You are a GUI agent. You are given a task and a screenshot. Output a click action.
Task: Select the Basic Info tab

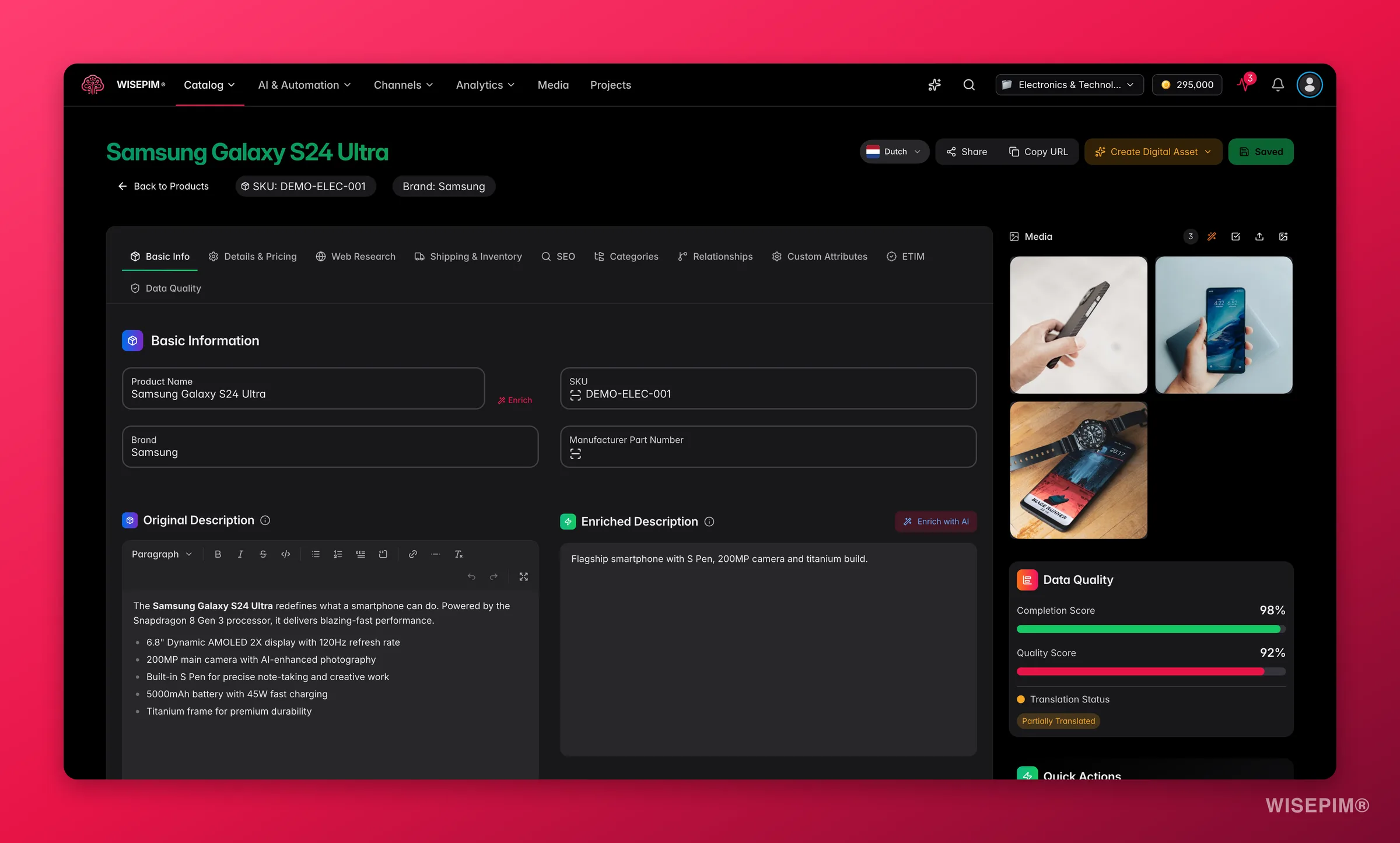160,257
